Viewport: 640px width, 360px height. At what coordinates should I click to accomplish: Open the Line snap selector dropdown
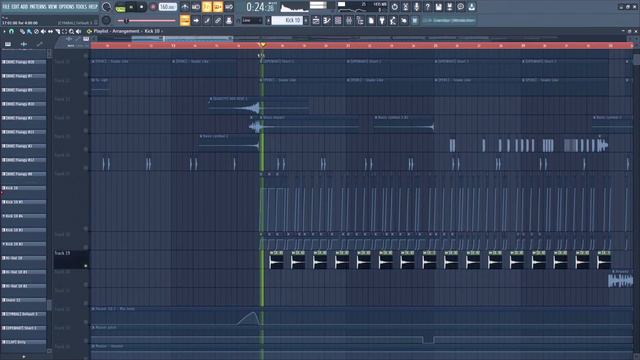252,20
